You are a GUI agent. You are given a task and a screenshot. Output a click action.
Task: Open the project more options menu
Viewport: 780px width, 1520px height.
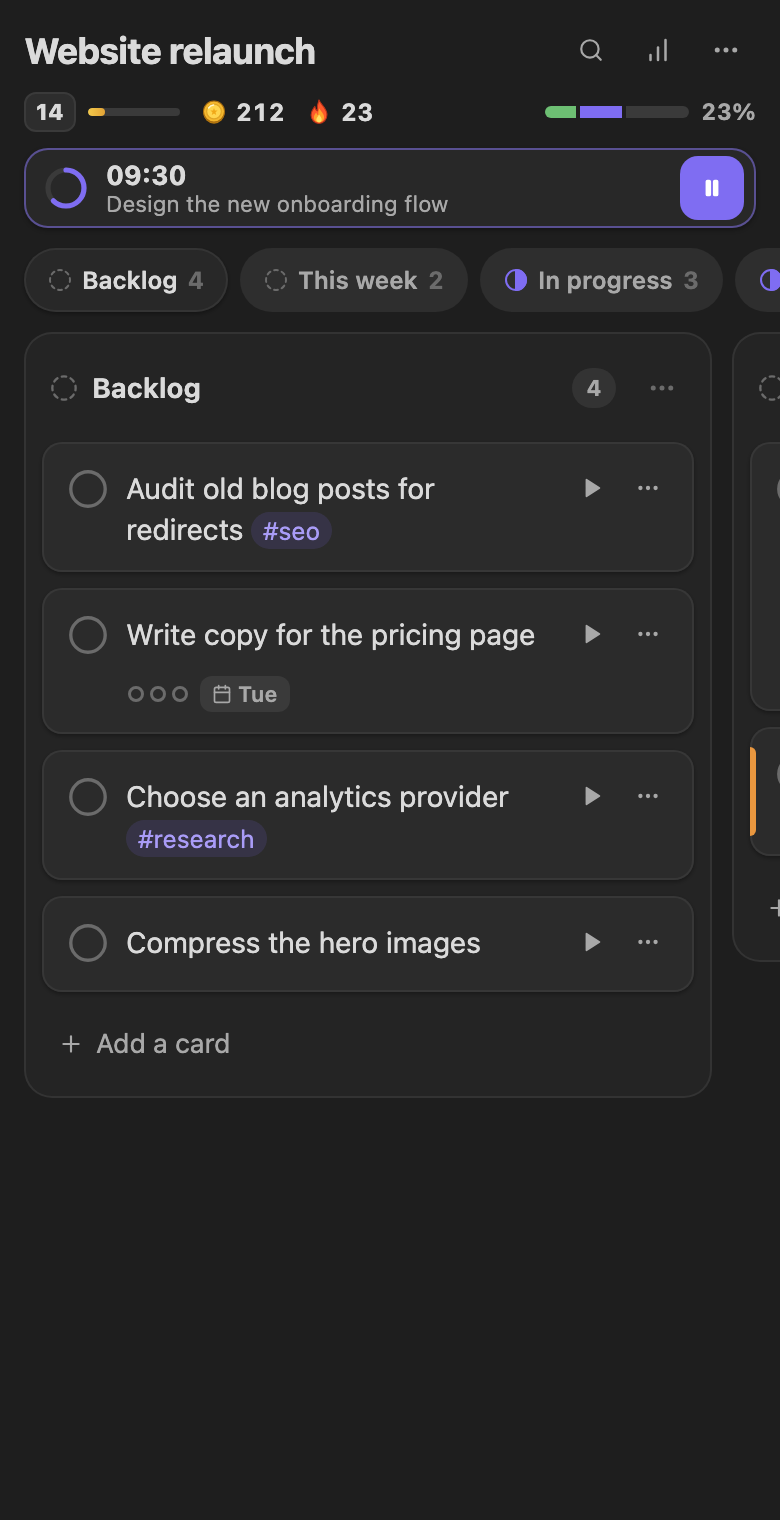(726, 51)
